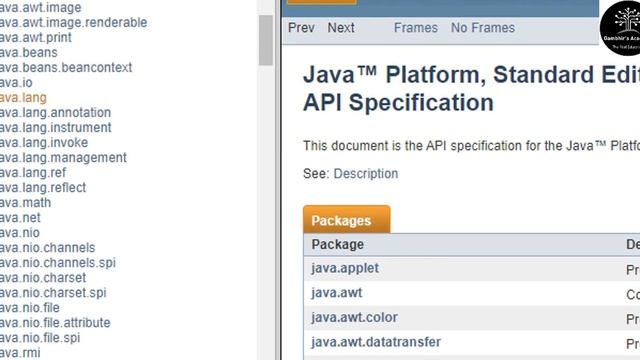Screen dimensions: 640x360
Task: Click the package list scrollbar thumb
Action: [x=266, y=40]
